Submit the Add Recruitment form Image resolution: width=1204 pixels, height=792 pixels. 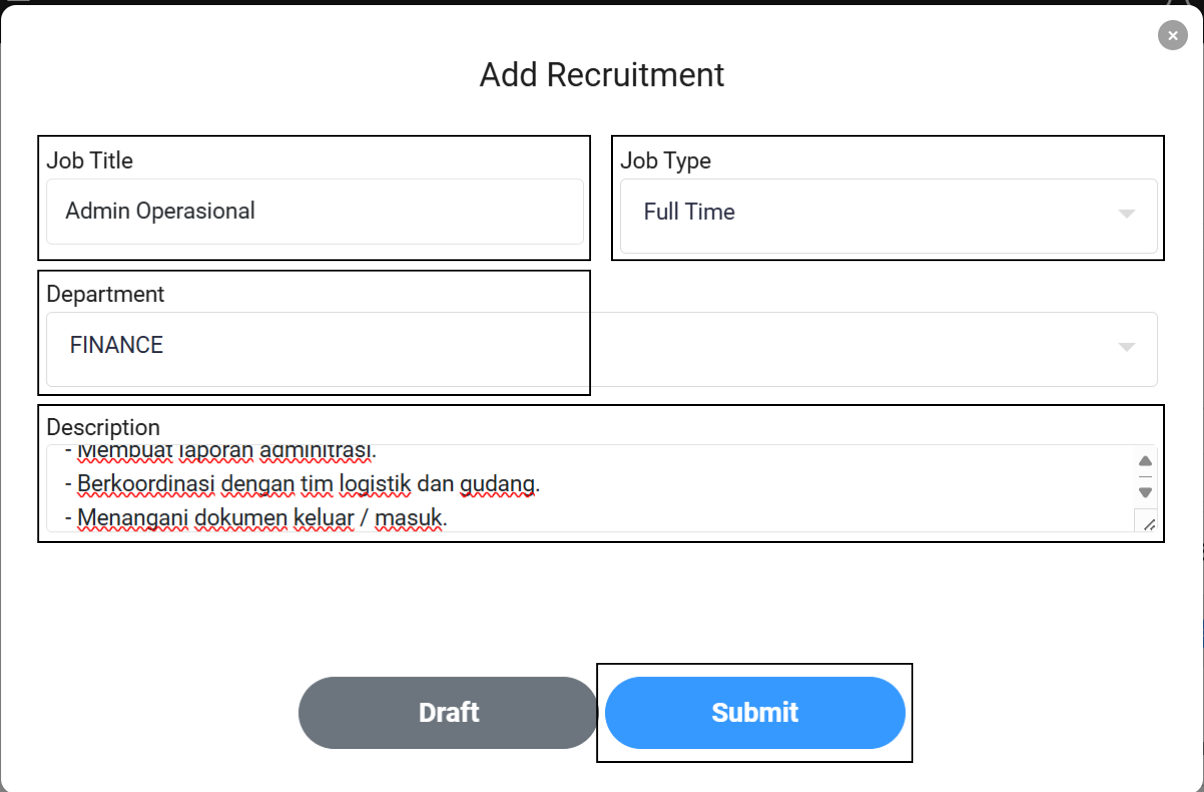click(x=755, y=712)
